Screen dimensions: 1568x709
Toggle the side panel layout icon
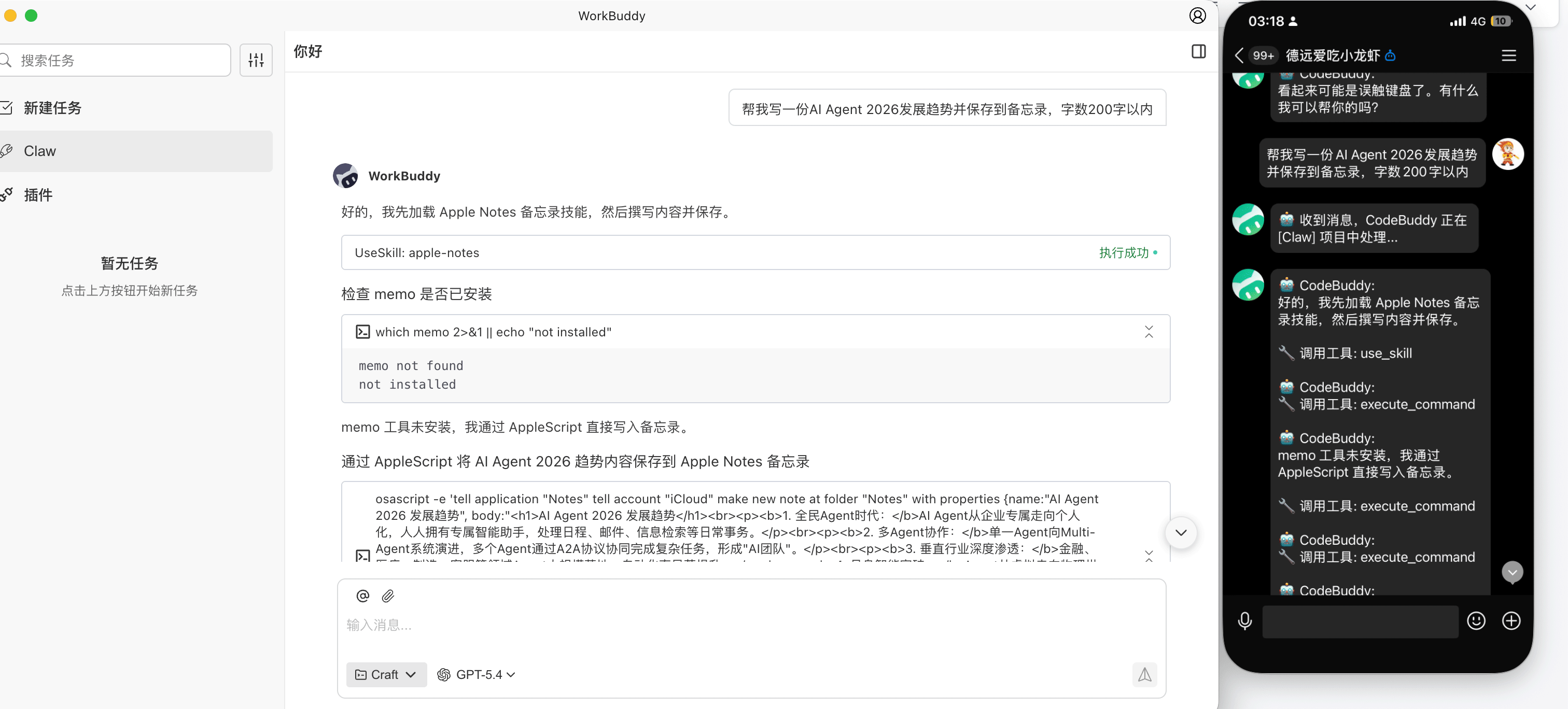point(1198,52)
